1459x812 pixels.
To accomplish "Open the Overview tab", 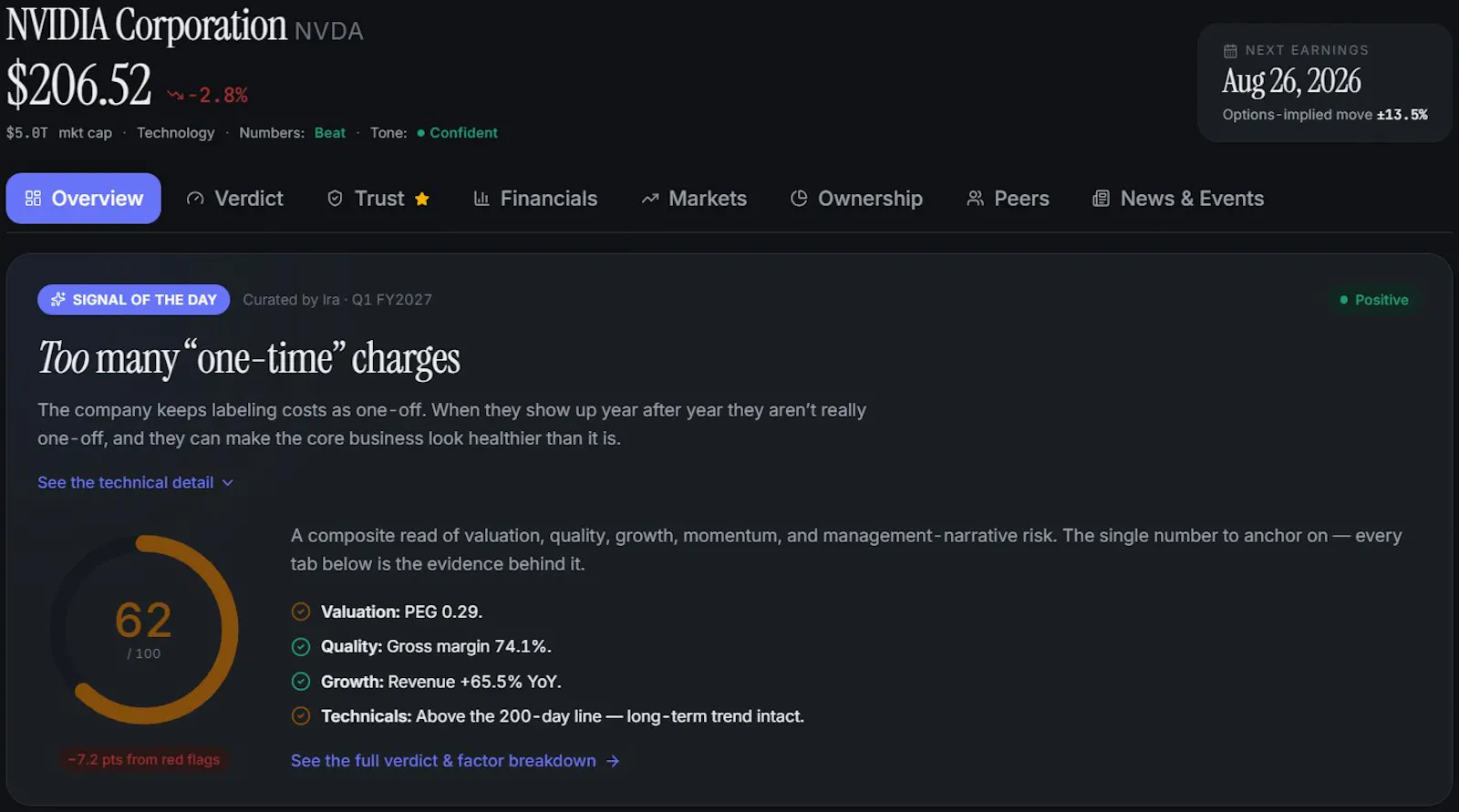I will click(84, 199).
